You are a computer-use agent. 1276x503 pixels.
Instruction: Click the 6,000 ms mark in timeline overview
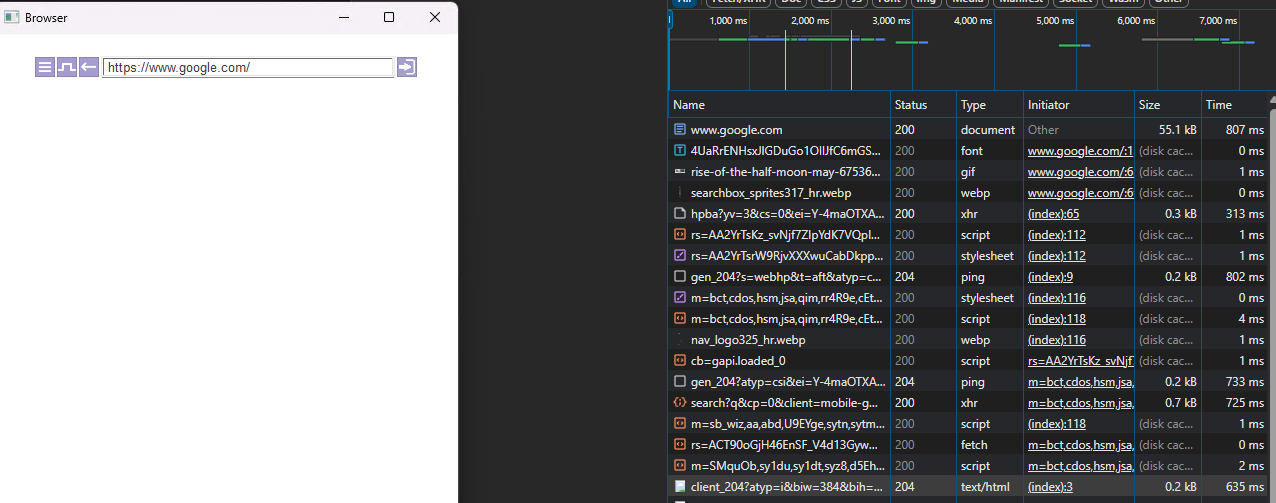(x=1136, y=21)
